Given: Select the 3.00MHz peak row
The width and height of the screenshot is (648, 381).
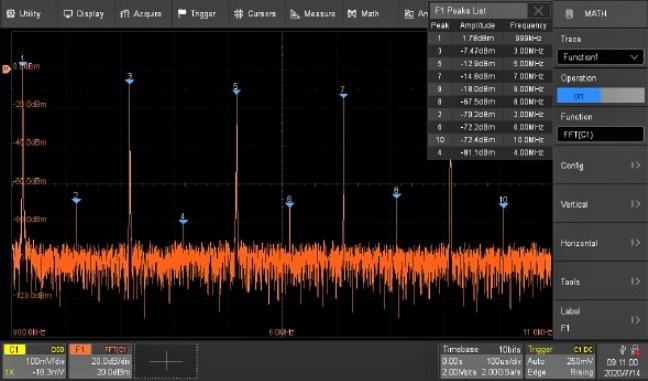Looking at the screenshot, I should tap(490, 51).
